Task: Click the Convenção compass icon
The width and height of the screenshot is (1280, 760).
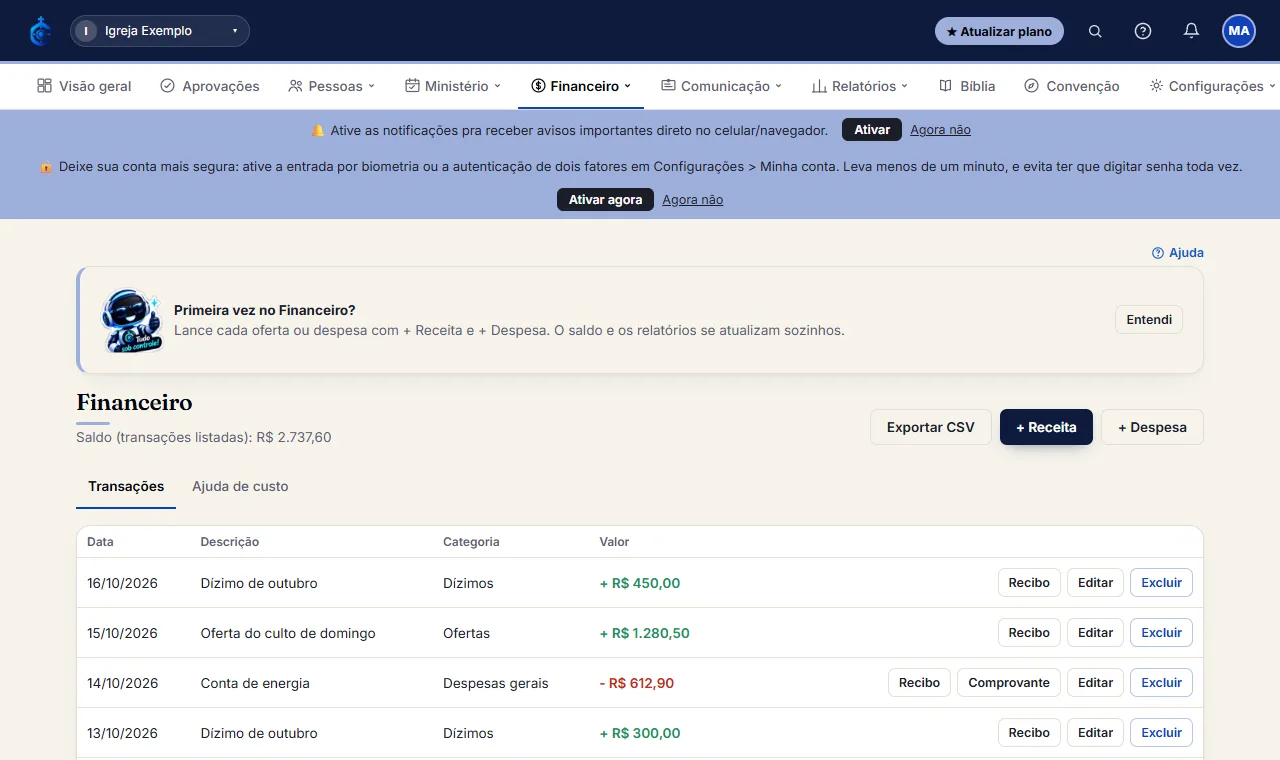Action: (x=1032, y=86)
